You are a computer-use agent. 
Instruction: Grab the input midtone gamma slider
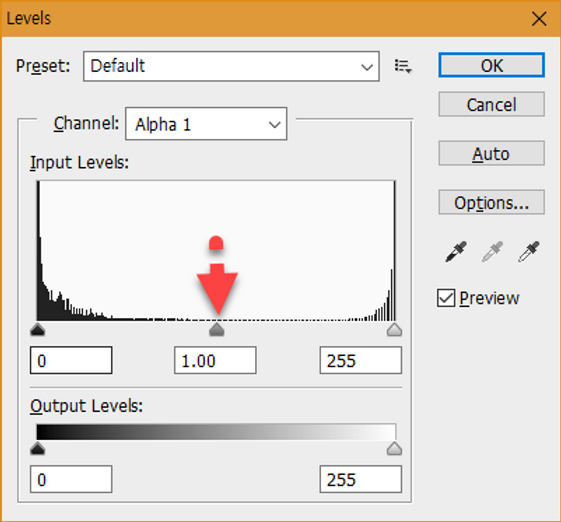tap(216, 330)
